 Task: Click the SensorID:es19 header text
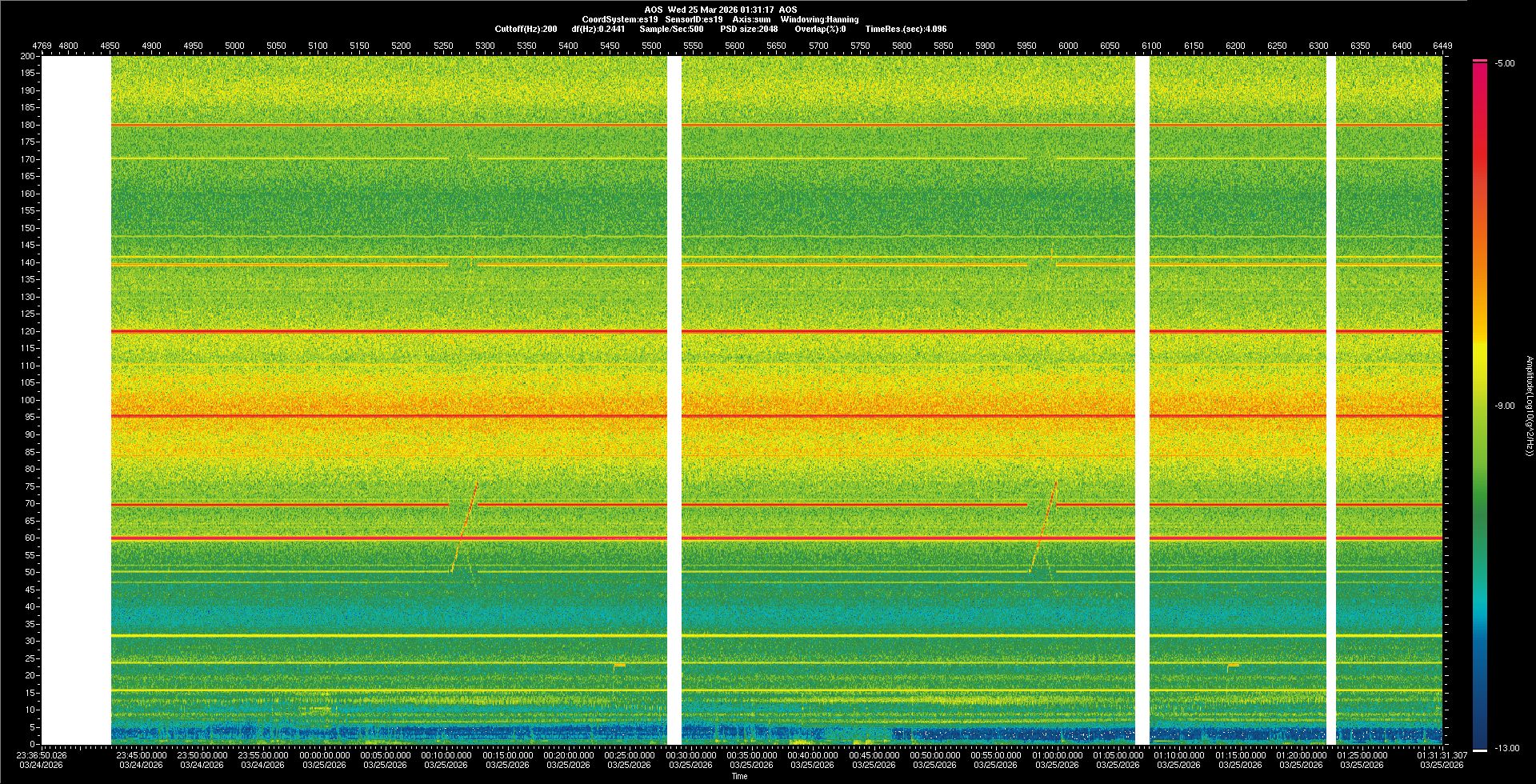pyautogui.click(x=694, y=19)
